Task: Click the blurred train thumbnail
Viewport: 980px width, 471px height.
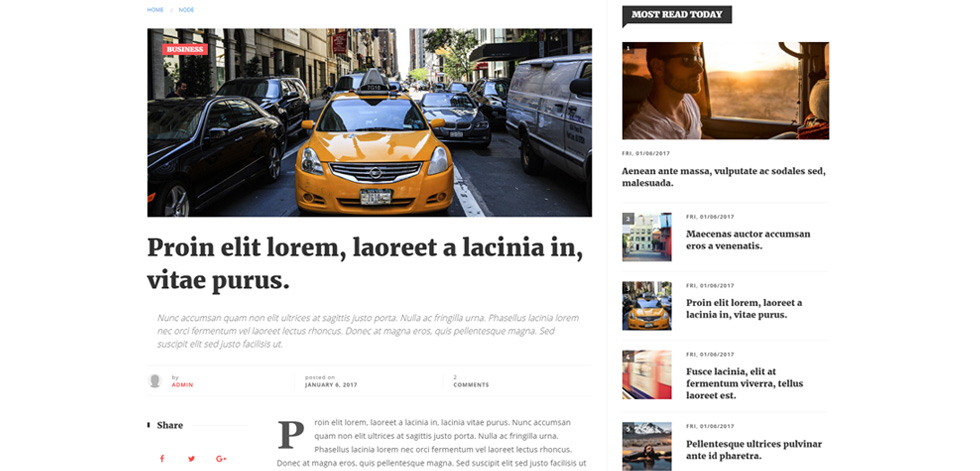Action: 647,374
